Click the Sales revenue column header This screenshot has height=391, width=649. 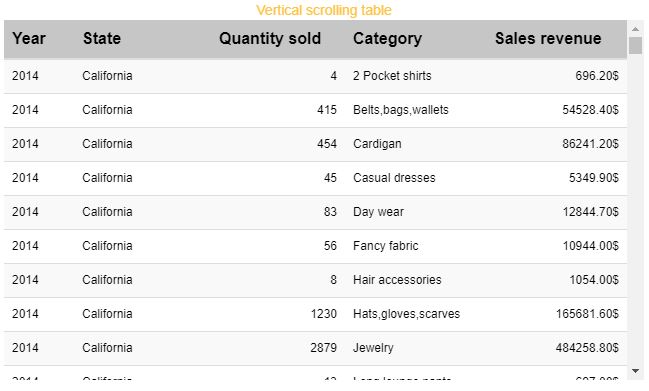coord(548,38)
